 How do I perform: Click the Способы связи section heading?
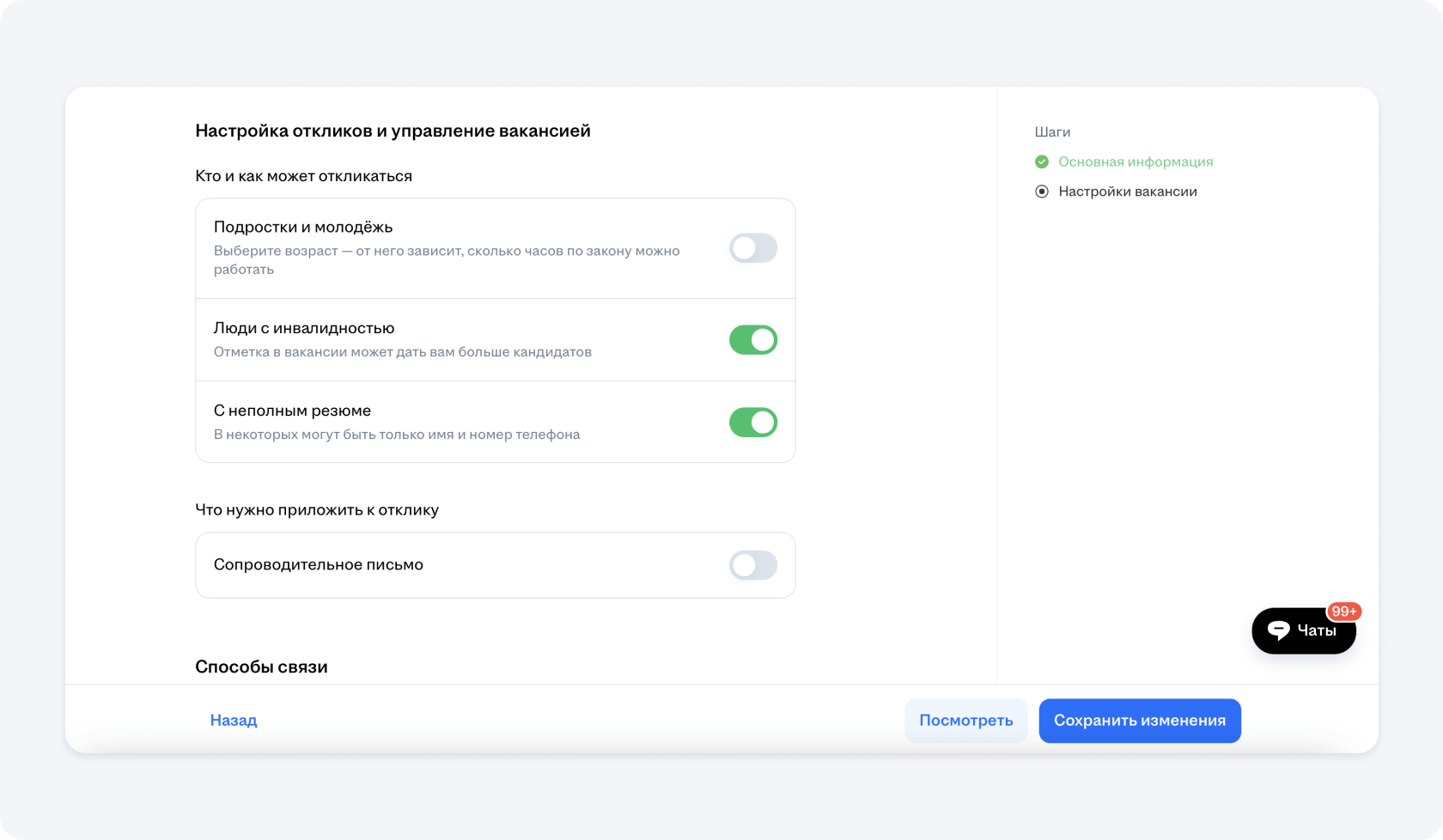click(261, 667)
